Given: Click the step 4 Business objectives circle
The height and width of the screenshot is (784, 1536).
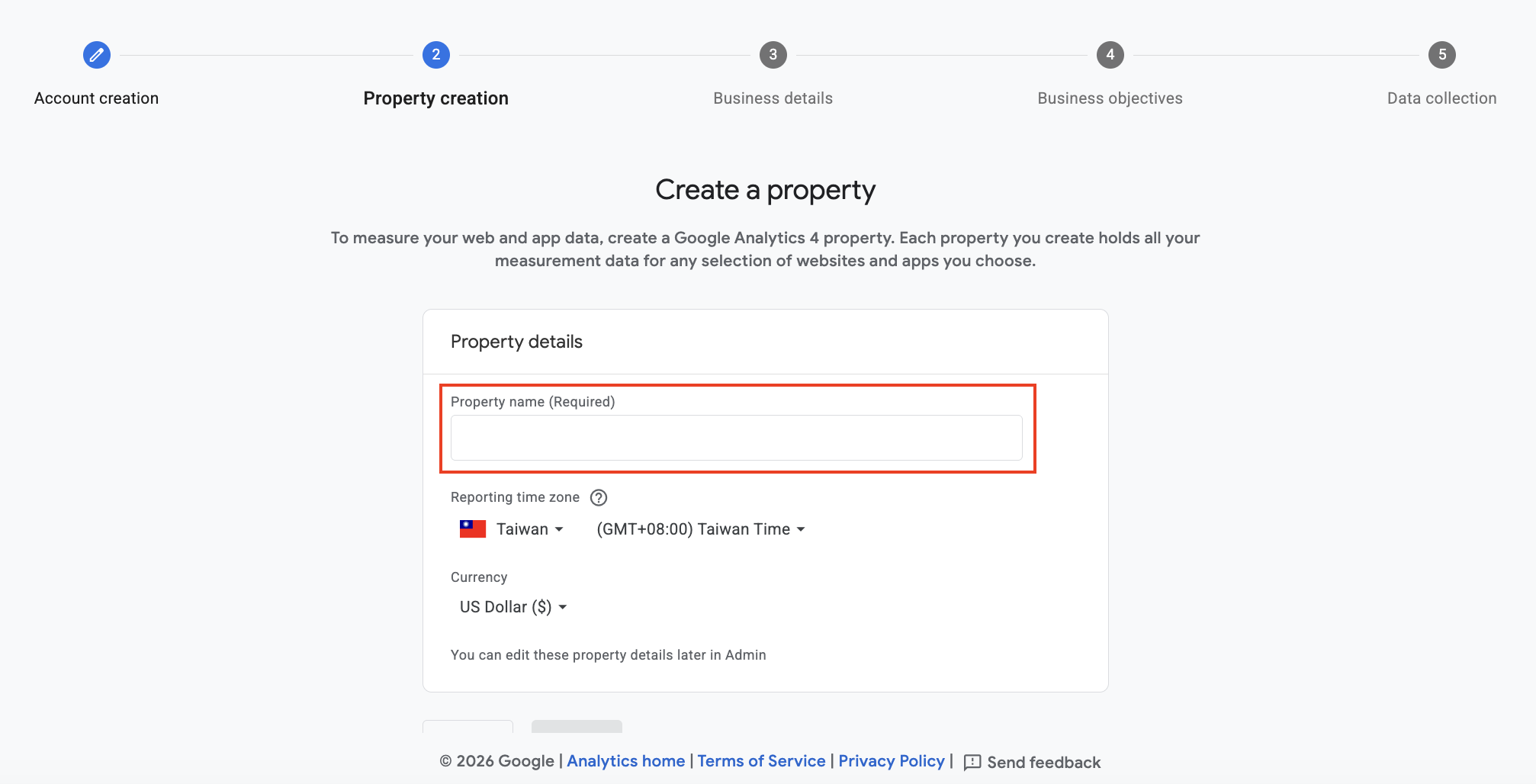Looking at the screenshot, I should point(1110,55).
